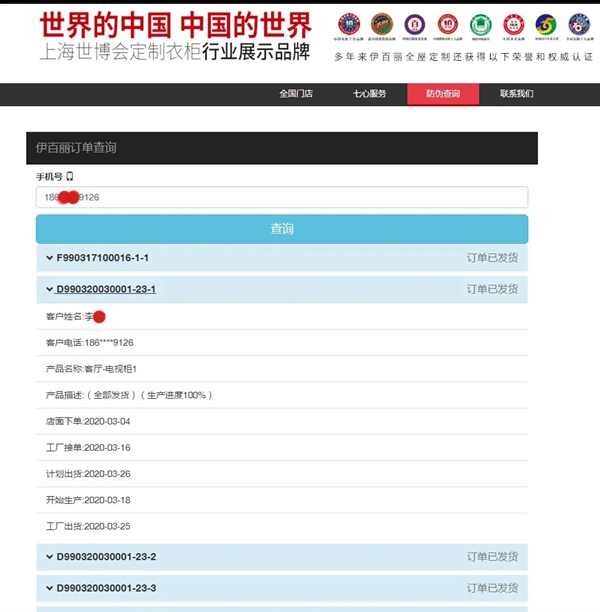Click the third purple award badge
The image size is (600, 612).
point(415,25)
